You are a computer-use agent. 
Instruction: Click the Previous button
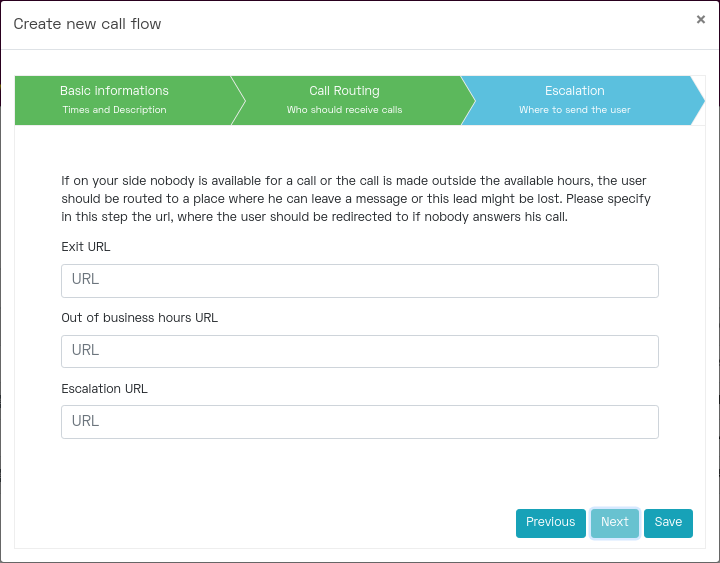(x=551, y=523)
